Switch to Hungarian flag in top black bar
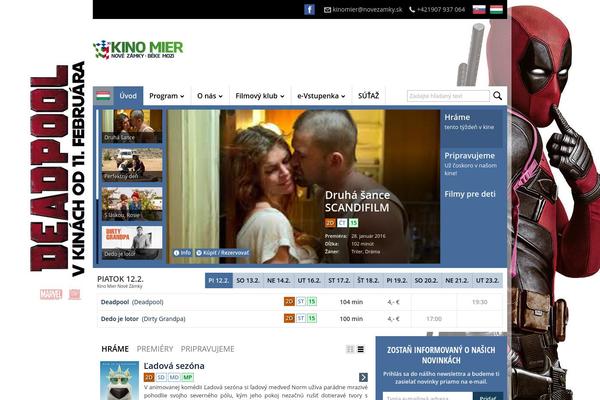The image size is (600, 400). tap(496, 10)
